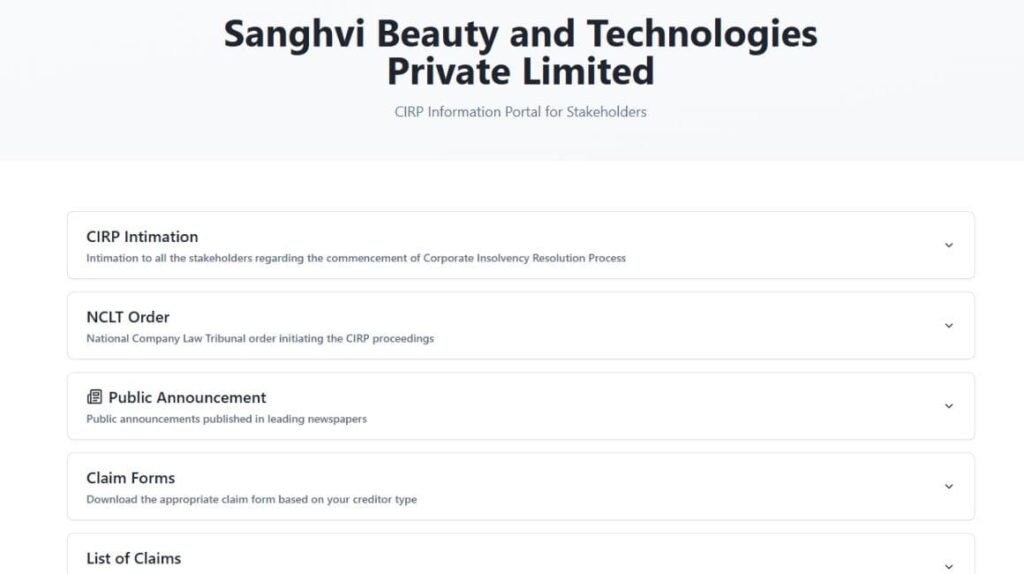The width and height of the screenshot is (1024, 574).
Task: Select the List of Claims heading
Action: 133,558
